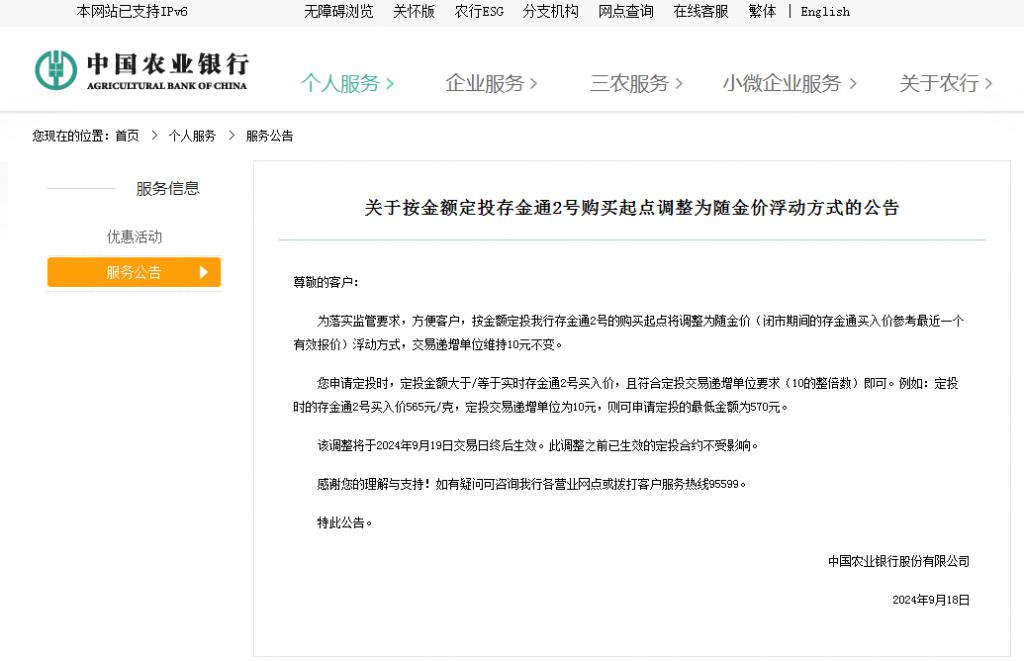This screenshot has width=1024, height=661.
Task: Click the Agricultural Bank of China logo
Action: coord(141,70)
